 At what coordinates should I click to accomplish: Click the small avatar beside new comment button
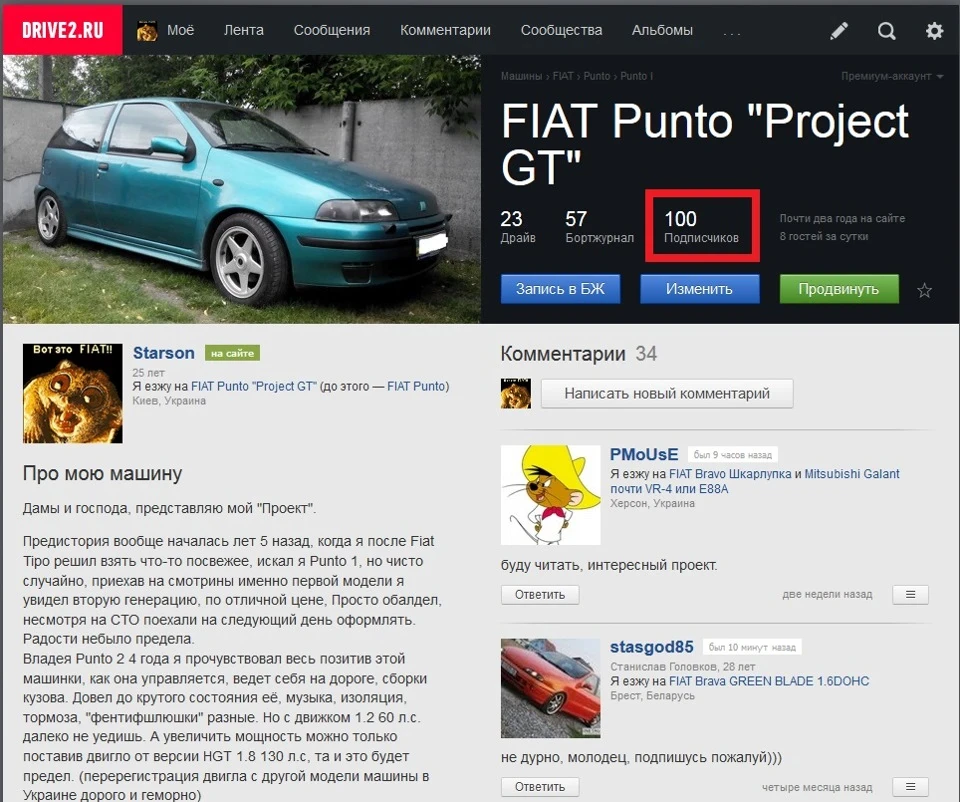click(516, 394)
